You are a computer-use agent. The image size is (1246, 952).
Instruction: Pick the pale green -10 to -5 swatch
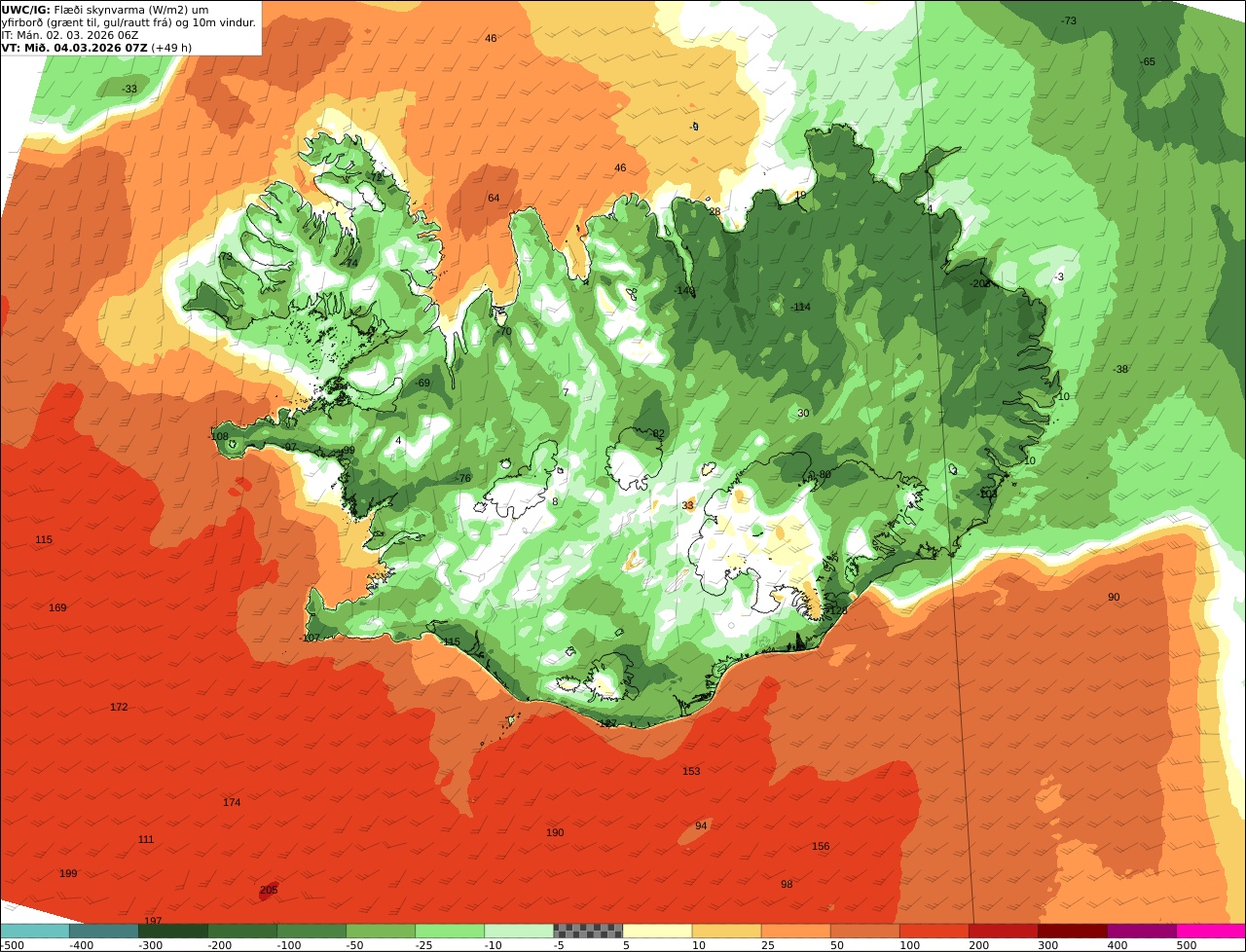pyautogui.click(x=519, y=931)
